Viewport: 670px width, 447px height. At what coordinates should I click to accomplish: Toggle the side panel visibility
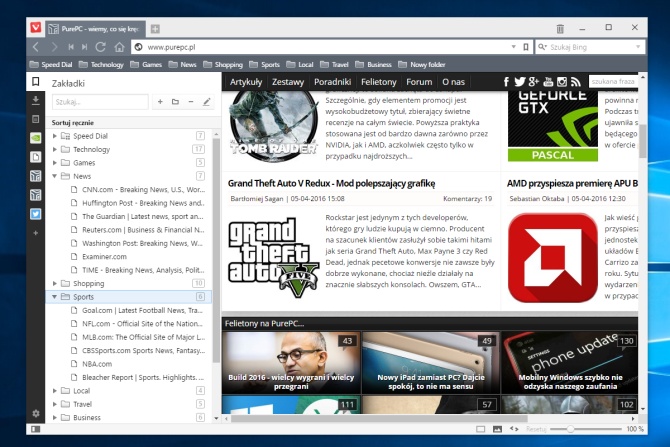(x=36, y=429)
